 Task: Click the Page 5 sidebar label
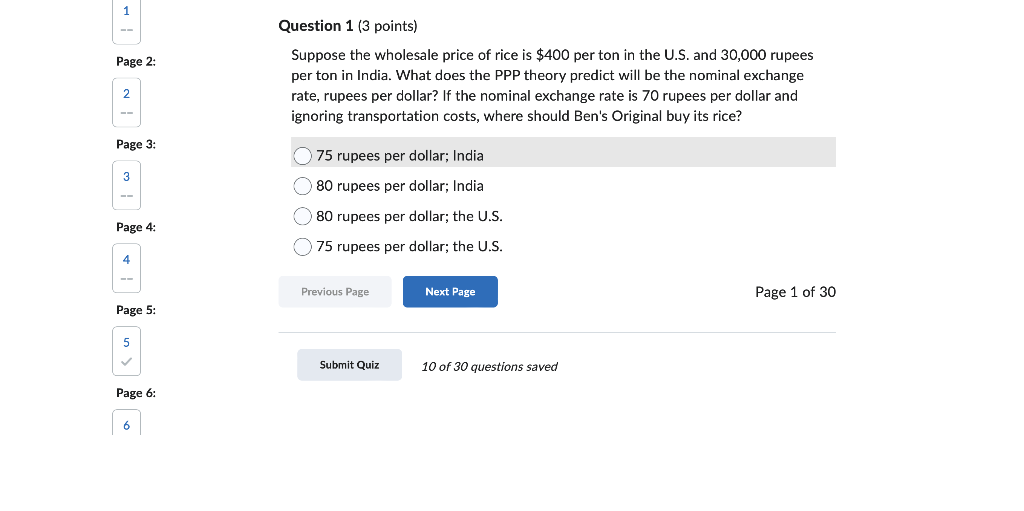(136, 310)
